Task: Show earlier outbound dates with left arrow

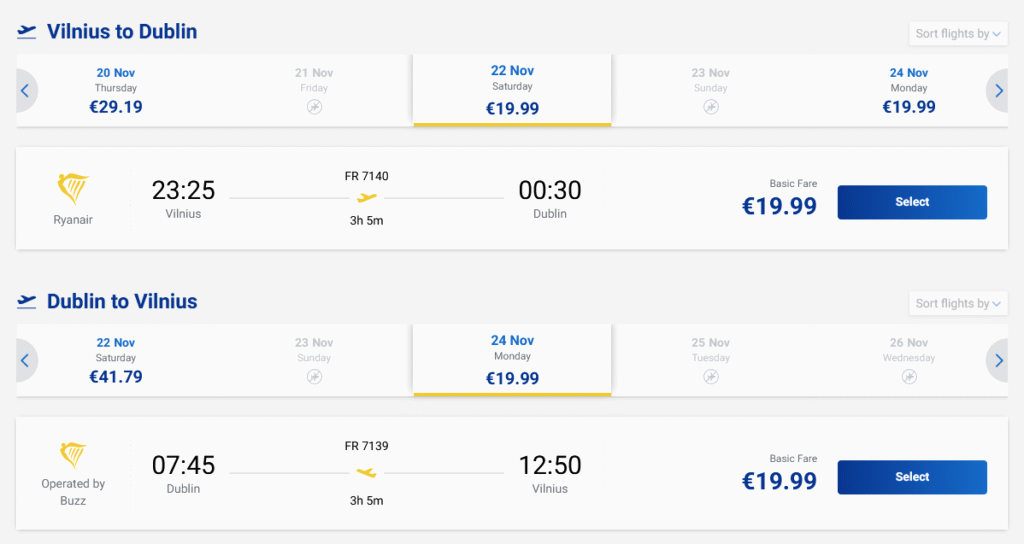Action: click(24, 91)
